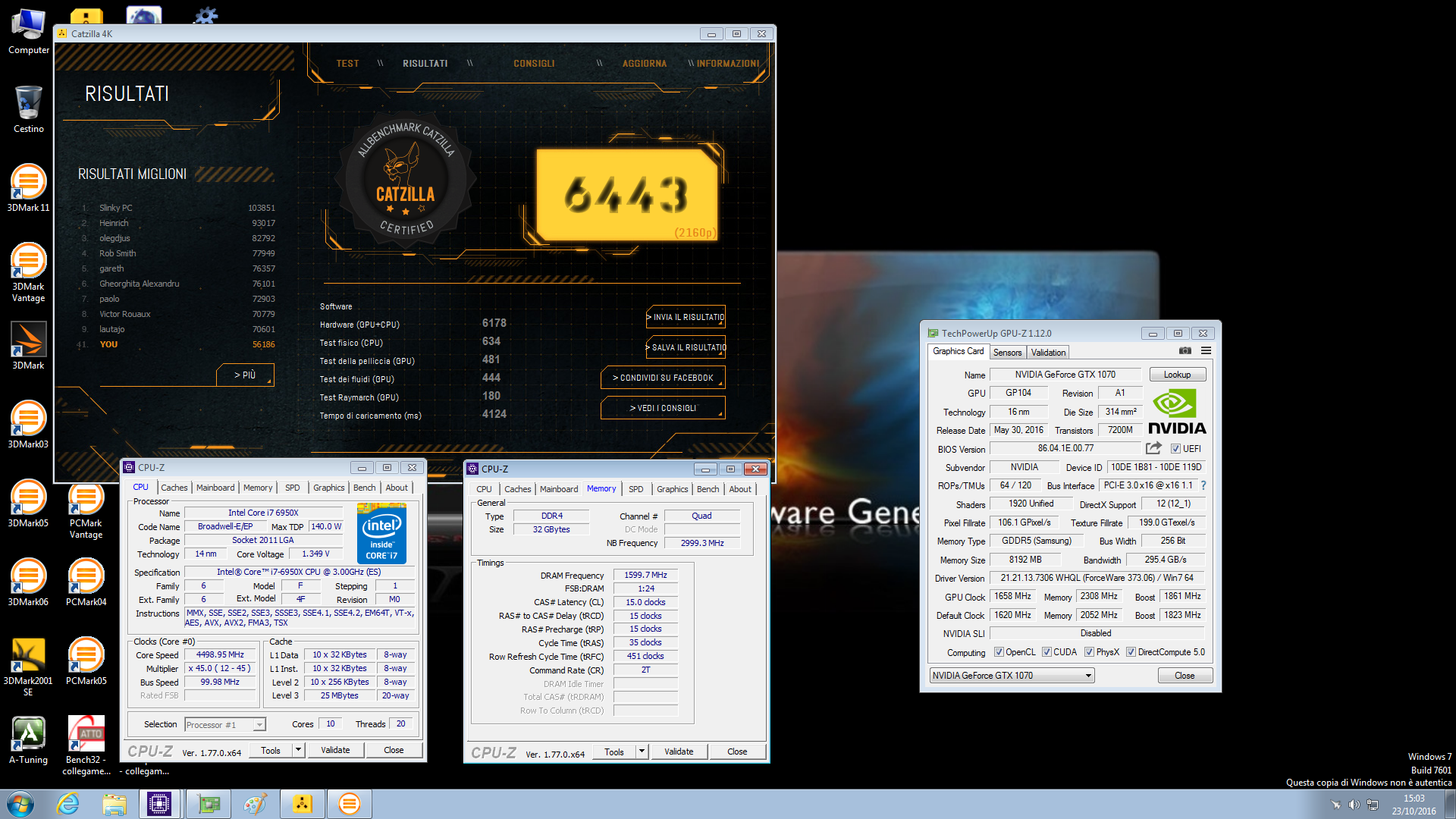The width and height of the screenshot is (1456, 819).
Task: Toggle the OpenCL checkbox in GPU-Z
Action: 999,652
